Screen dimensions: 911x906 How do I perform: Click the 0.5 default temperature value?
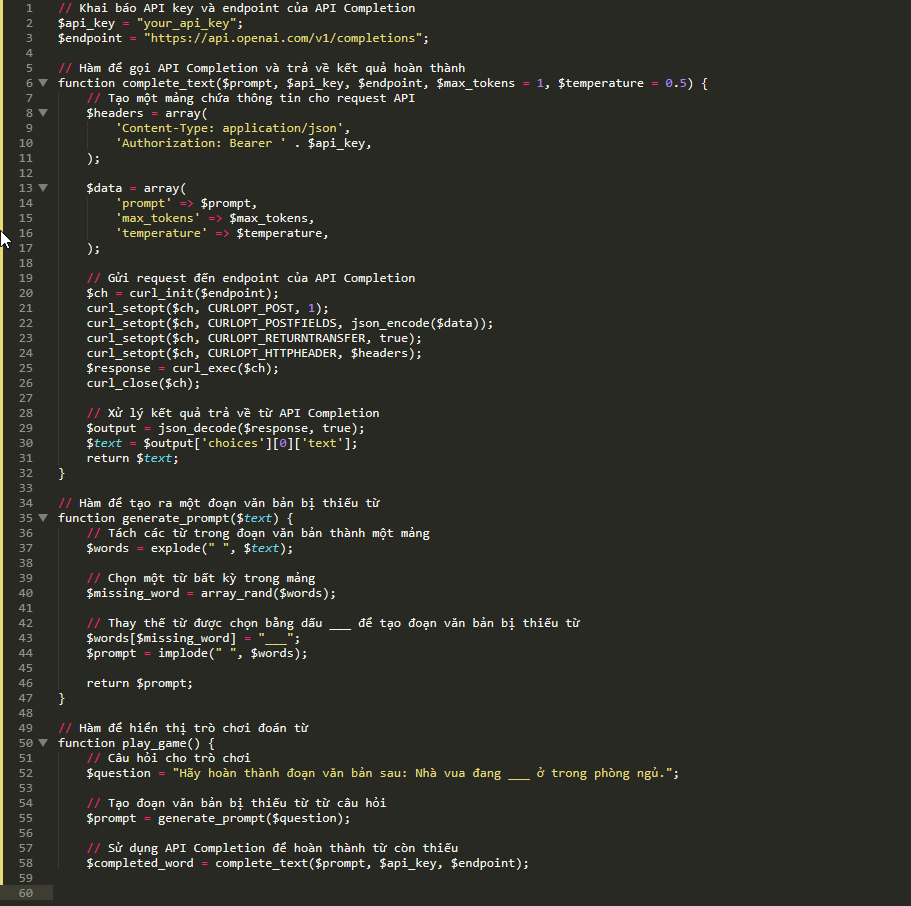point(676,83)
